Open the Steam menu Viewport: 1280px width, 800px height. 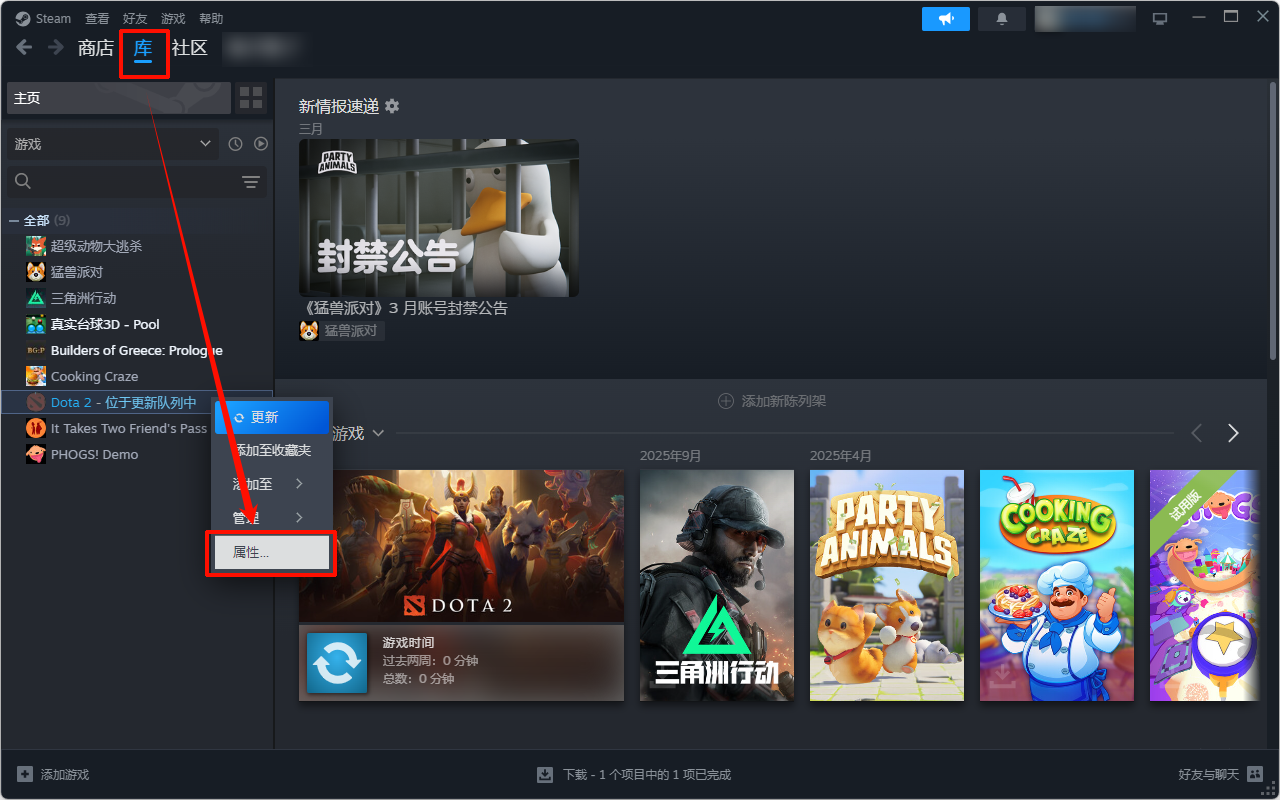53,18
